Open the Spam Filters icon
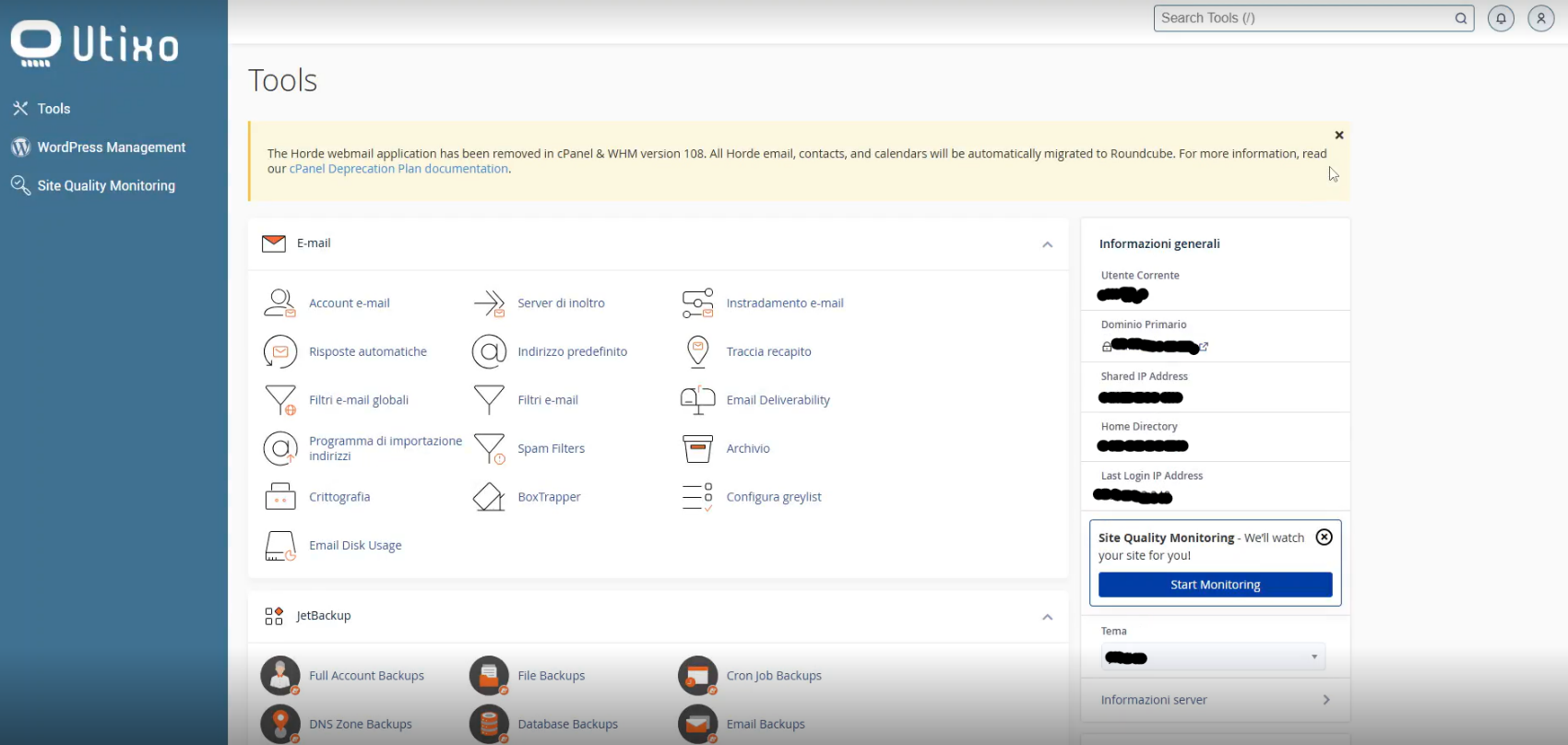1568x745 pixels. point(489,449)
